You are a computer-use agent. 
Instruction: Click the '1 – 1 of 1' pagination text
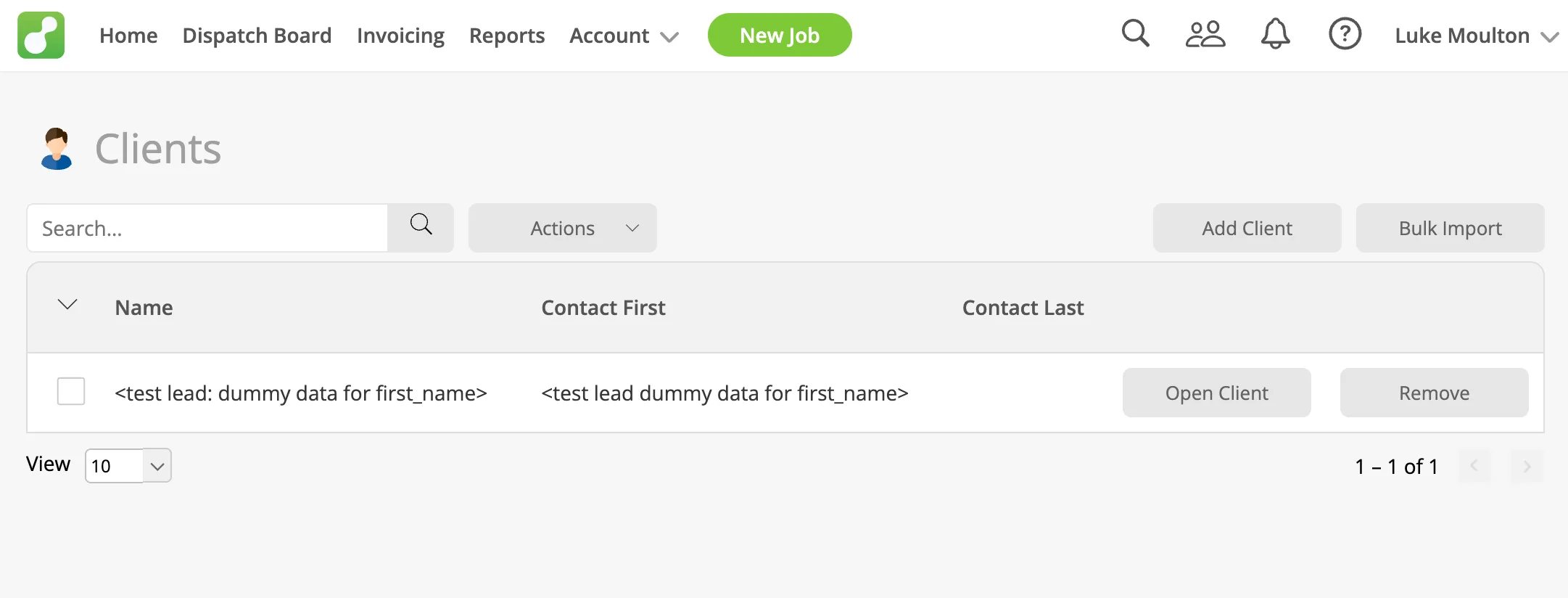1396,466
